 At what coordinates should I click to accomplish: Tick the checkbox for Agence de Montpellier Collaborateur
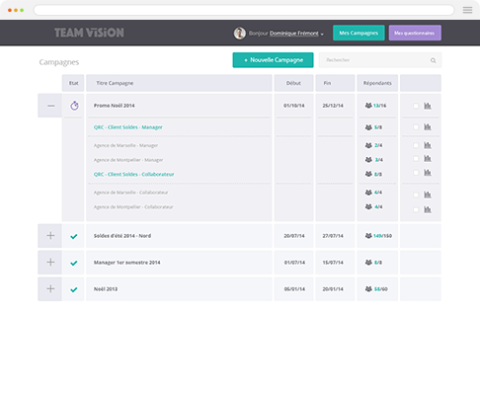click(x=416, y=209)
